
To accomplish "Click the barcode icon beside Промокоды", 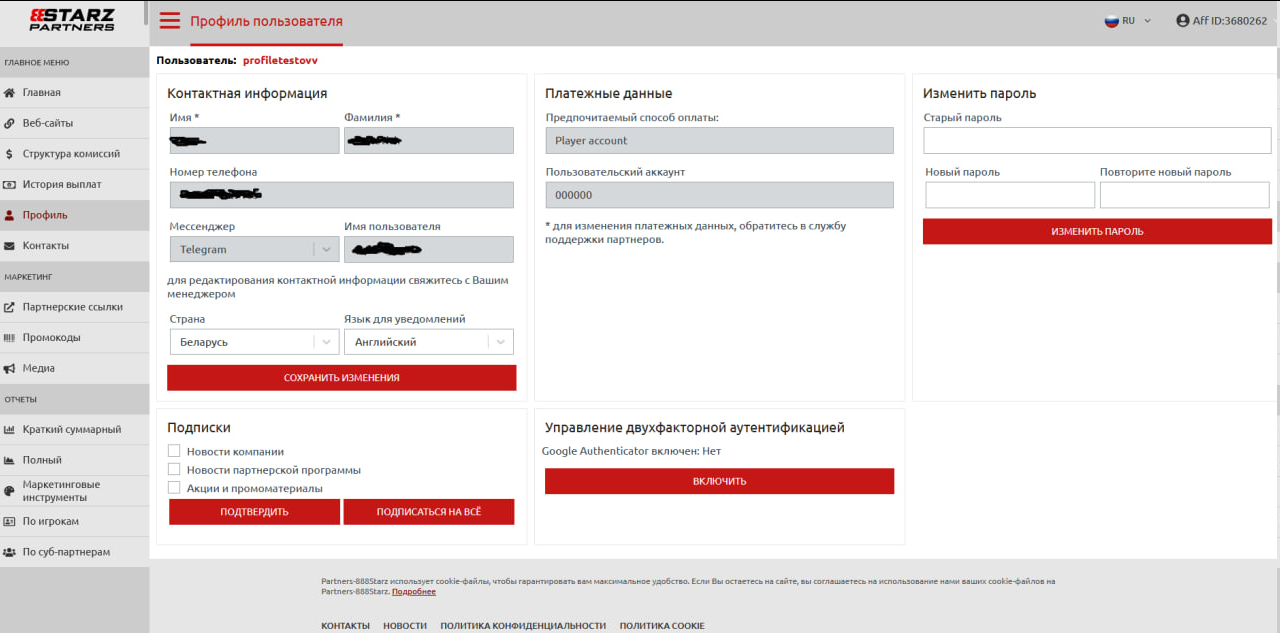I will (x=10, y=338).
